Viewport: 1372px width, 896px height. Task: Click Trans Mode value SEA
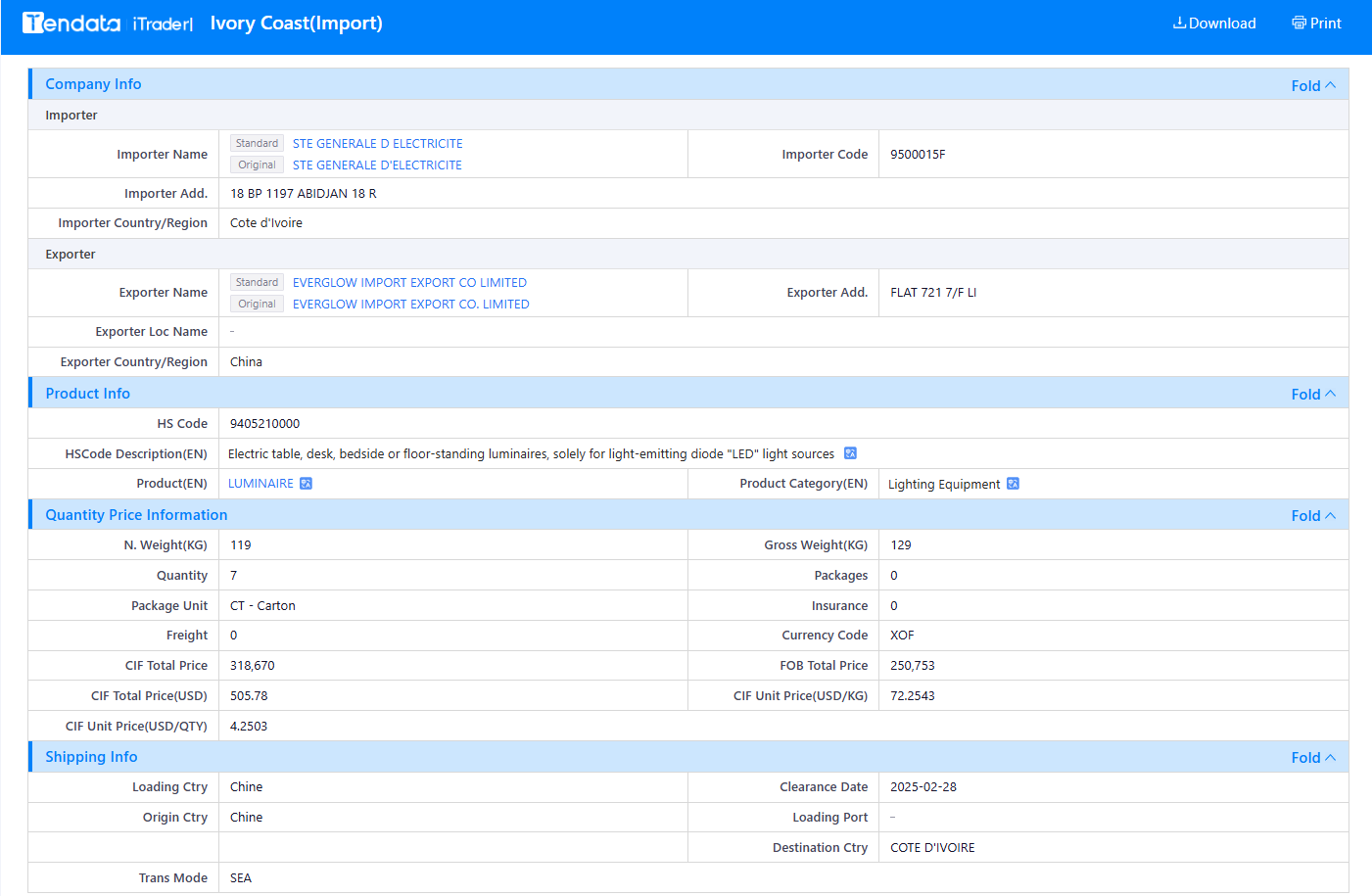pos(241,877)
